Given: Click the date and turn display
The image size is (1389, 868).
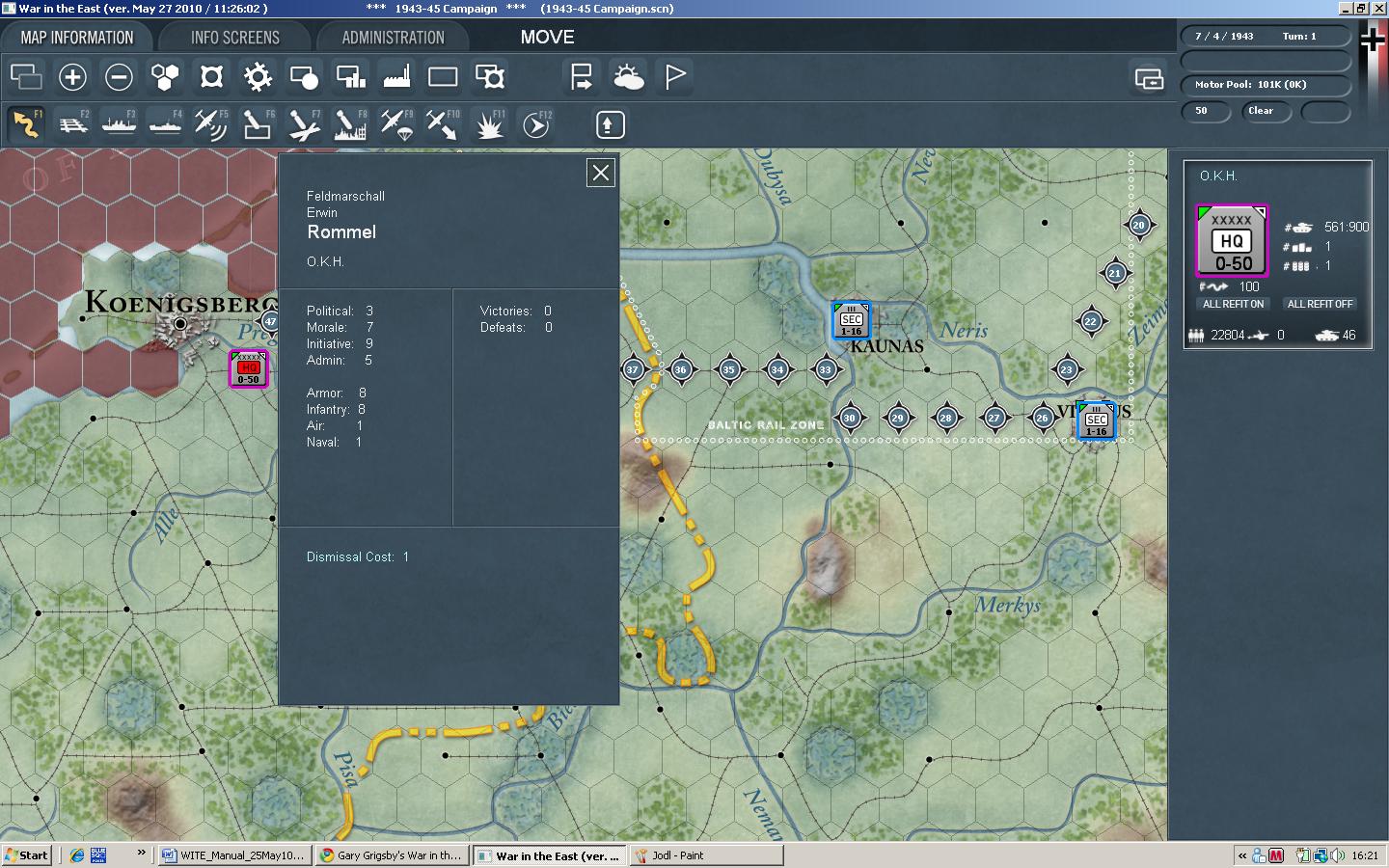Looking at the screenshot, I should [x=1266, y=37].
